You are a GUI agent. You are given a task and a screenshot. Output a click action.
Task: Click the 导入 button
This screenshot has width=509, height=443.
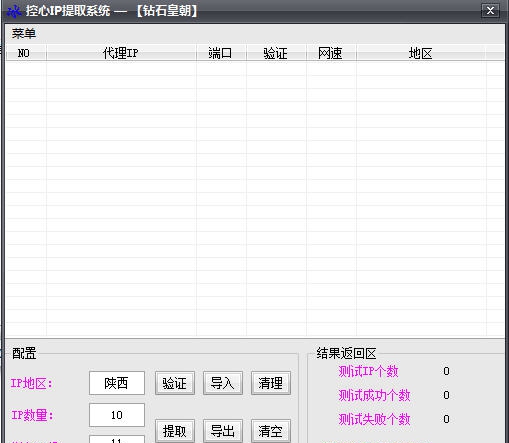coord(223,383)
